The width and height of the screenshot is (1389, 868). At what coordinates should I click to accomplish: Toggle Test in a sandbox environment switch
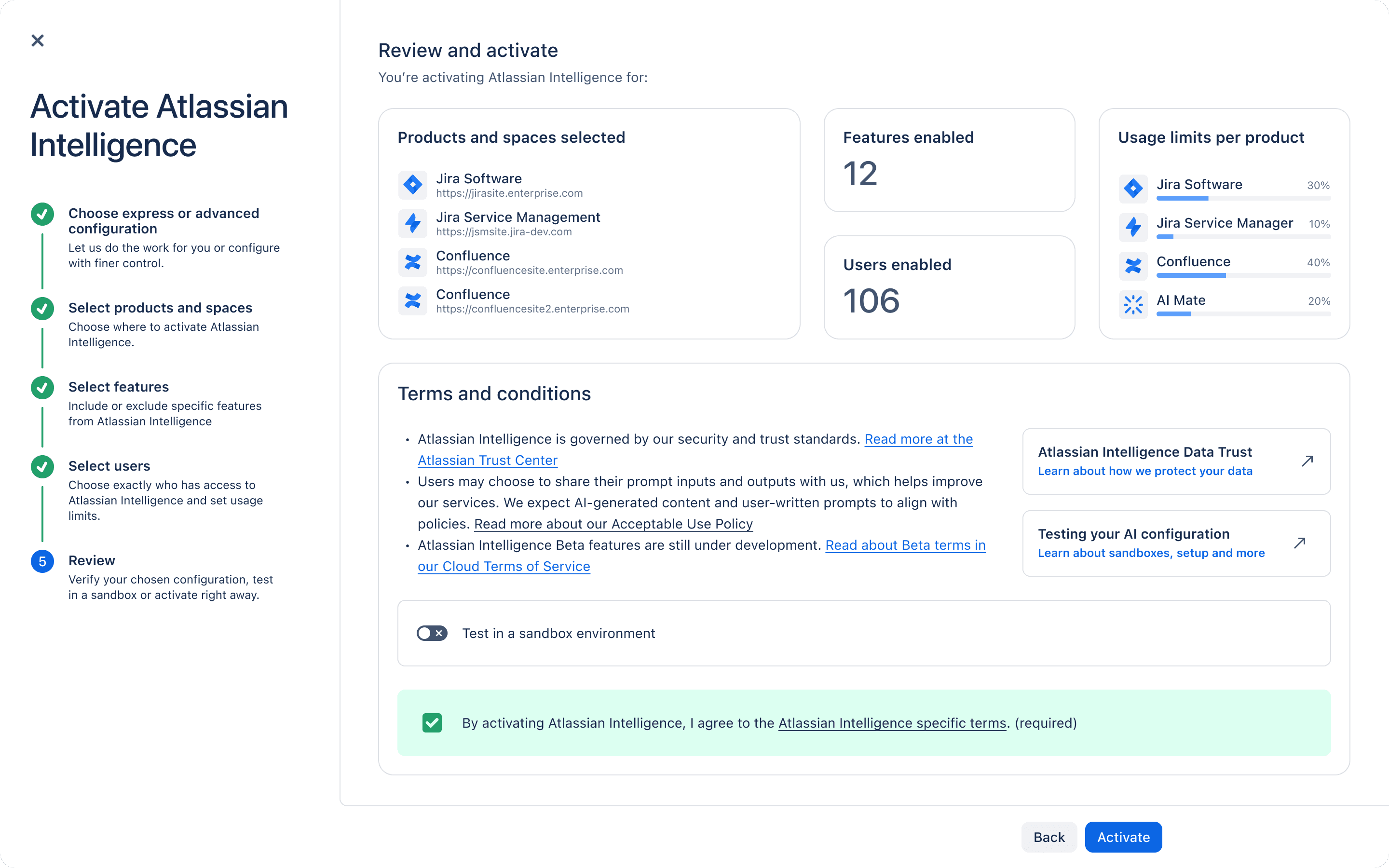[432, 633]
